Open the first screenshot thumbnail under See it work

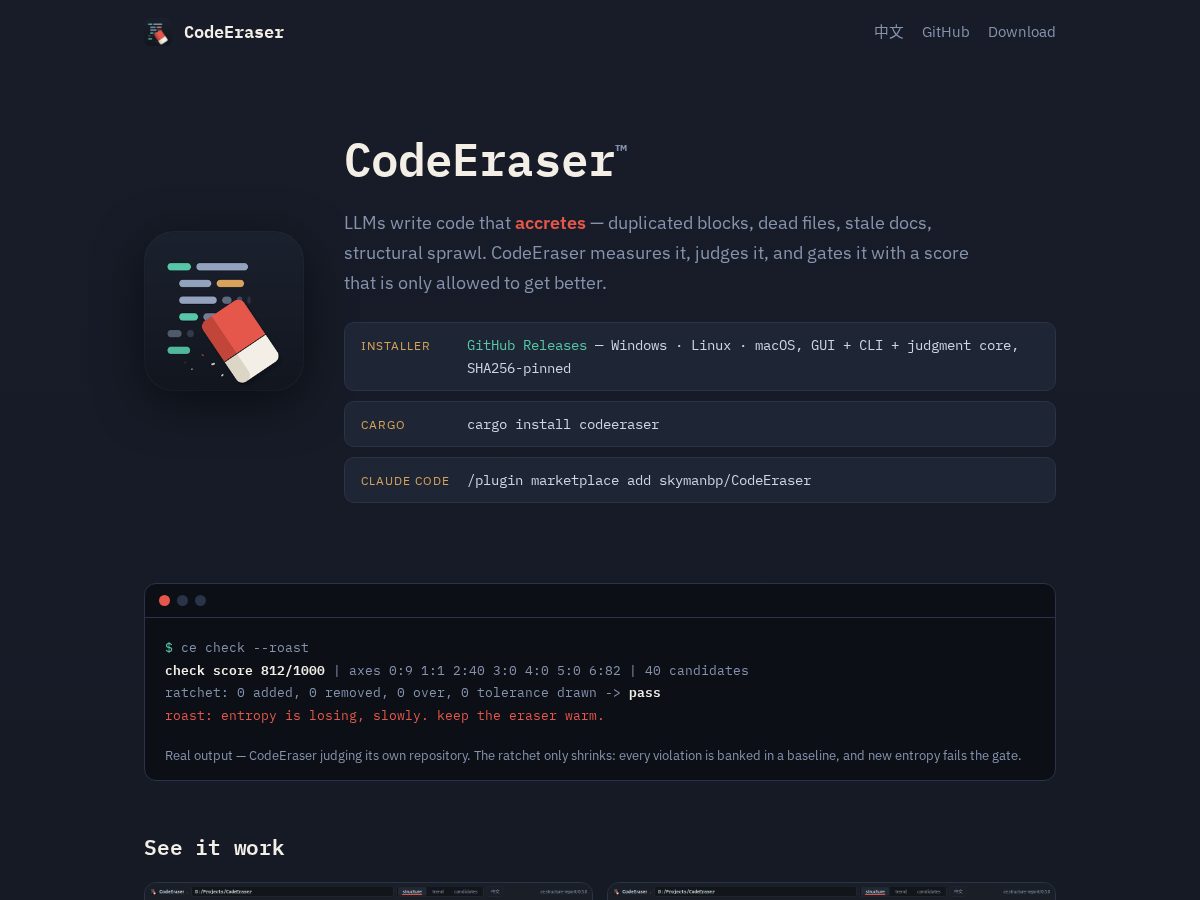[x=369, y=891]
